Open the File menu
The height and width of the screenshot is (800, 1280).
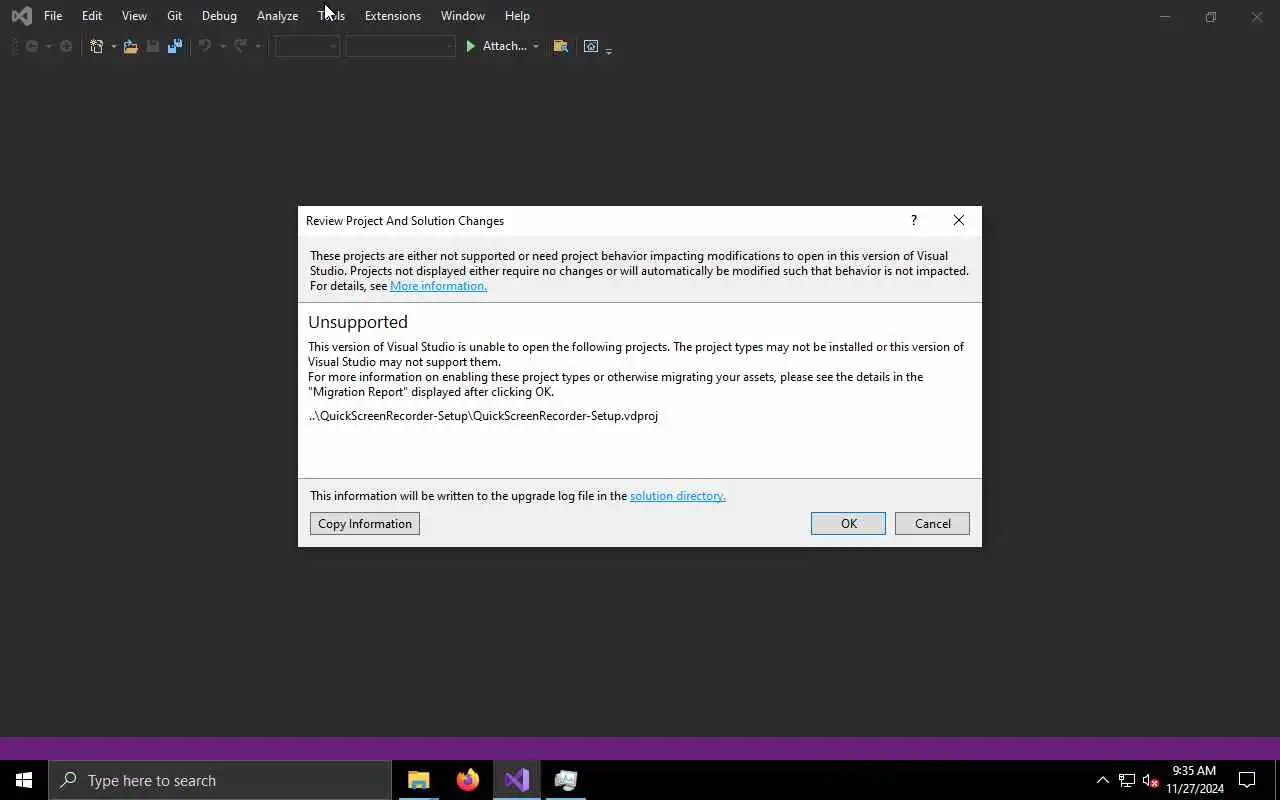point(53,16)
